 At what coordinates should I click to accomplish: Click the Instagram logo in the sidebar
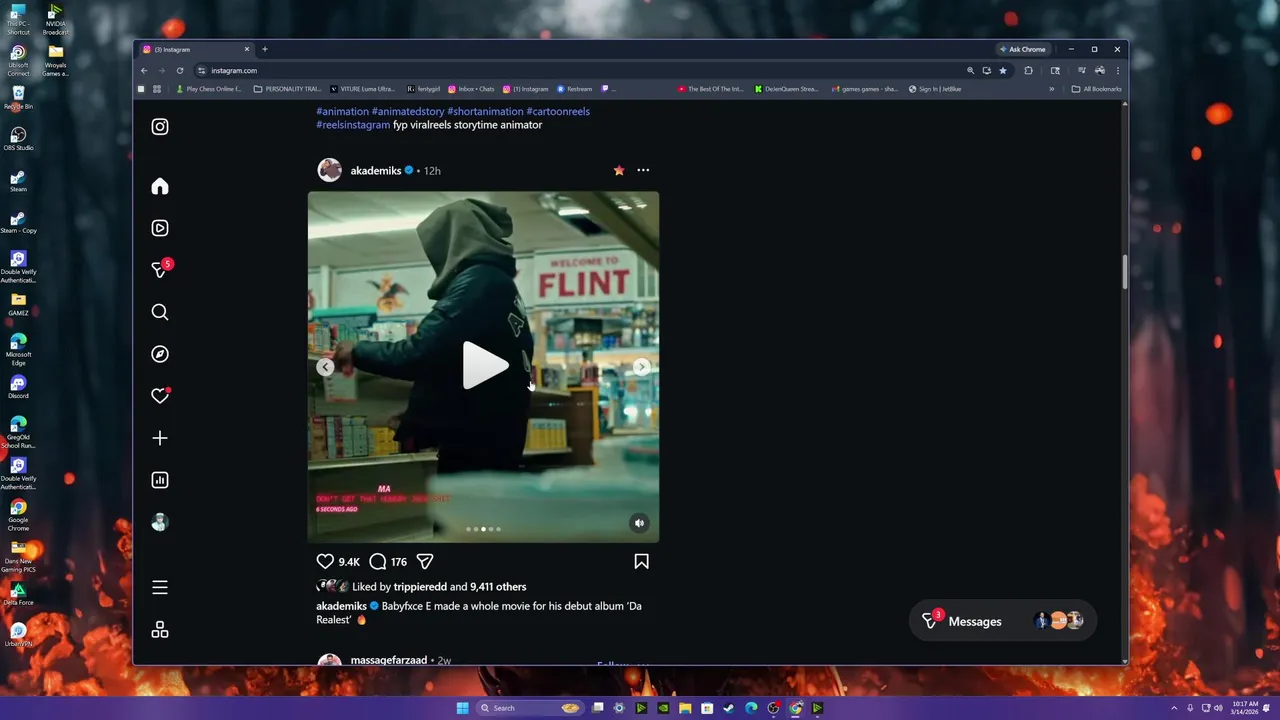tap(160, 127)
